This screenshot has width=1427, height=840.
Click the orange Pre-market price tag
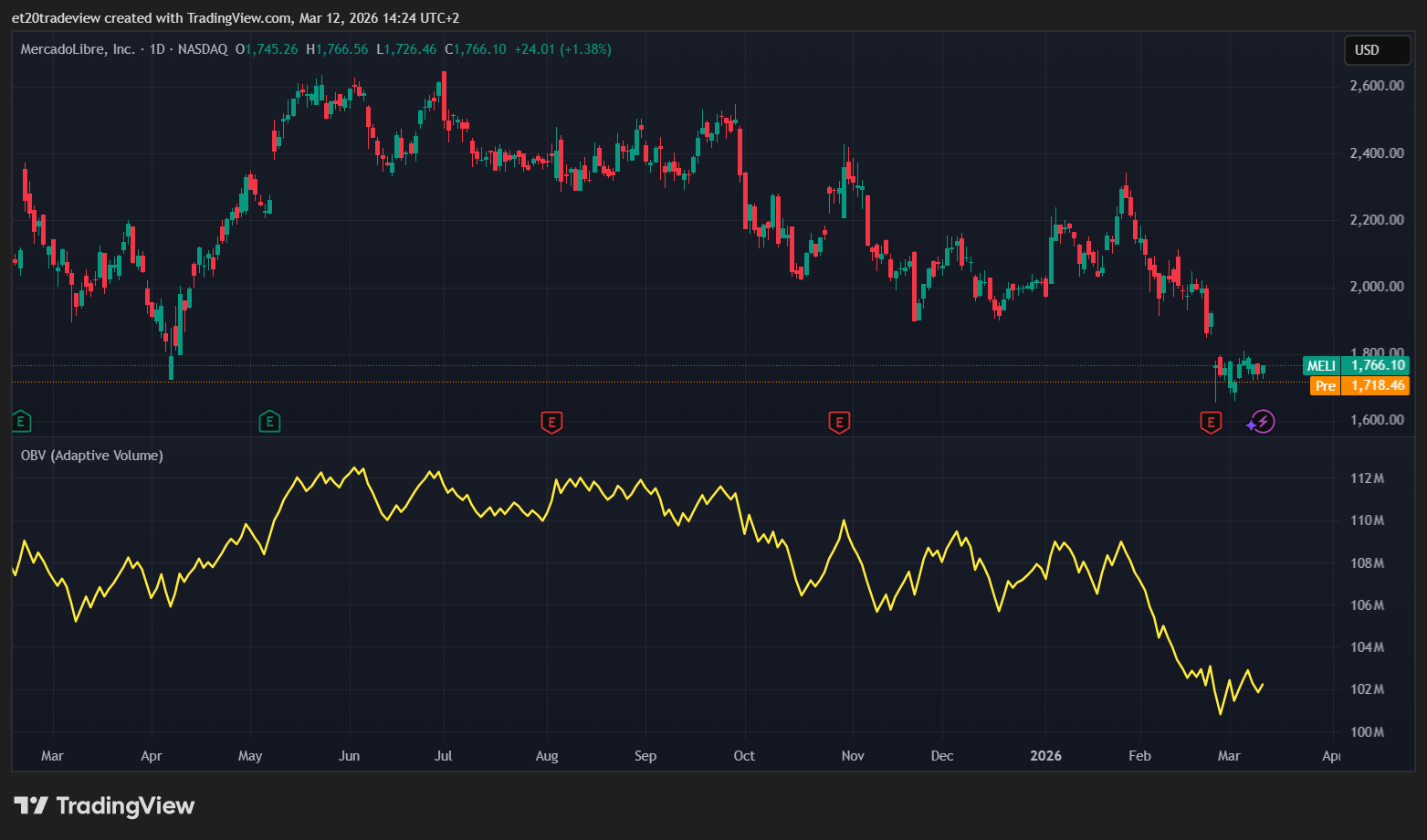tap(1359, 385)
